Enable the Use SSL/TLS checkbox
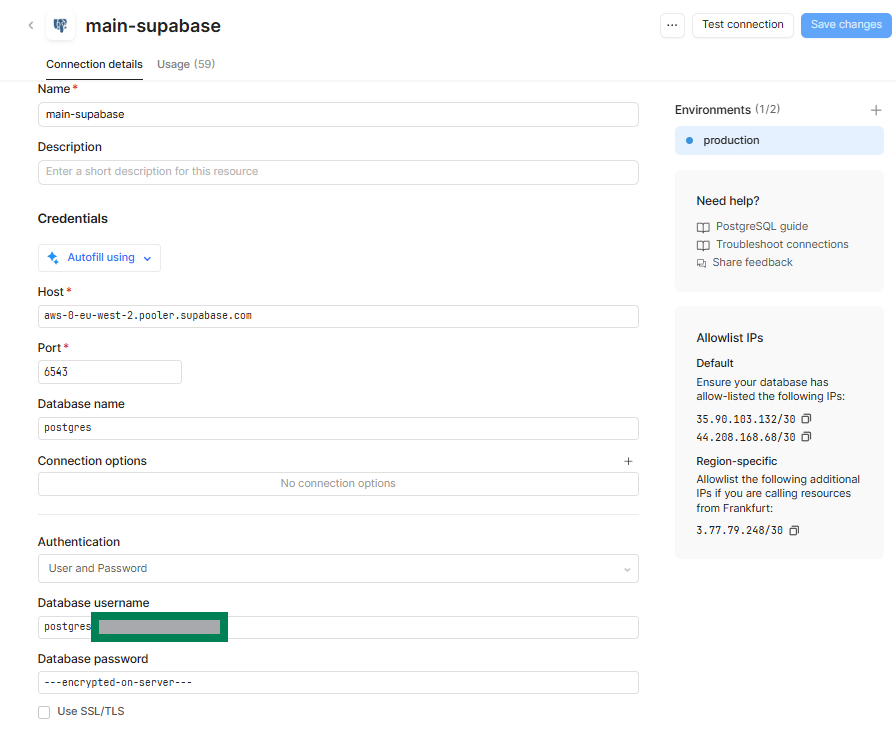The image size is (896, 744). (44, 712)
